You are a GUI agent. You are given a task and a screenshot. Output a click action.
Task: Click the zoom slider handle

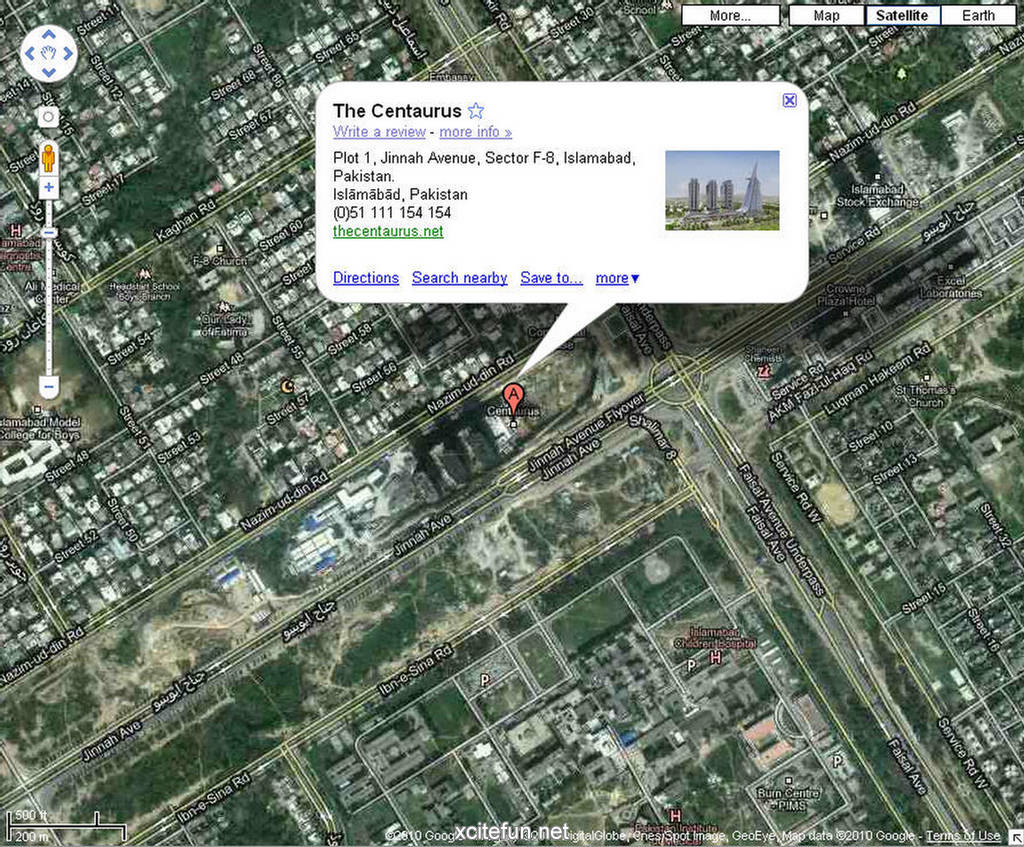point(49,232)
